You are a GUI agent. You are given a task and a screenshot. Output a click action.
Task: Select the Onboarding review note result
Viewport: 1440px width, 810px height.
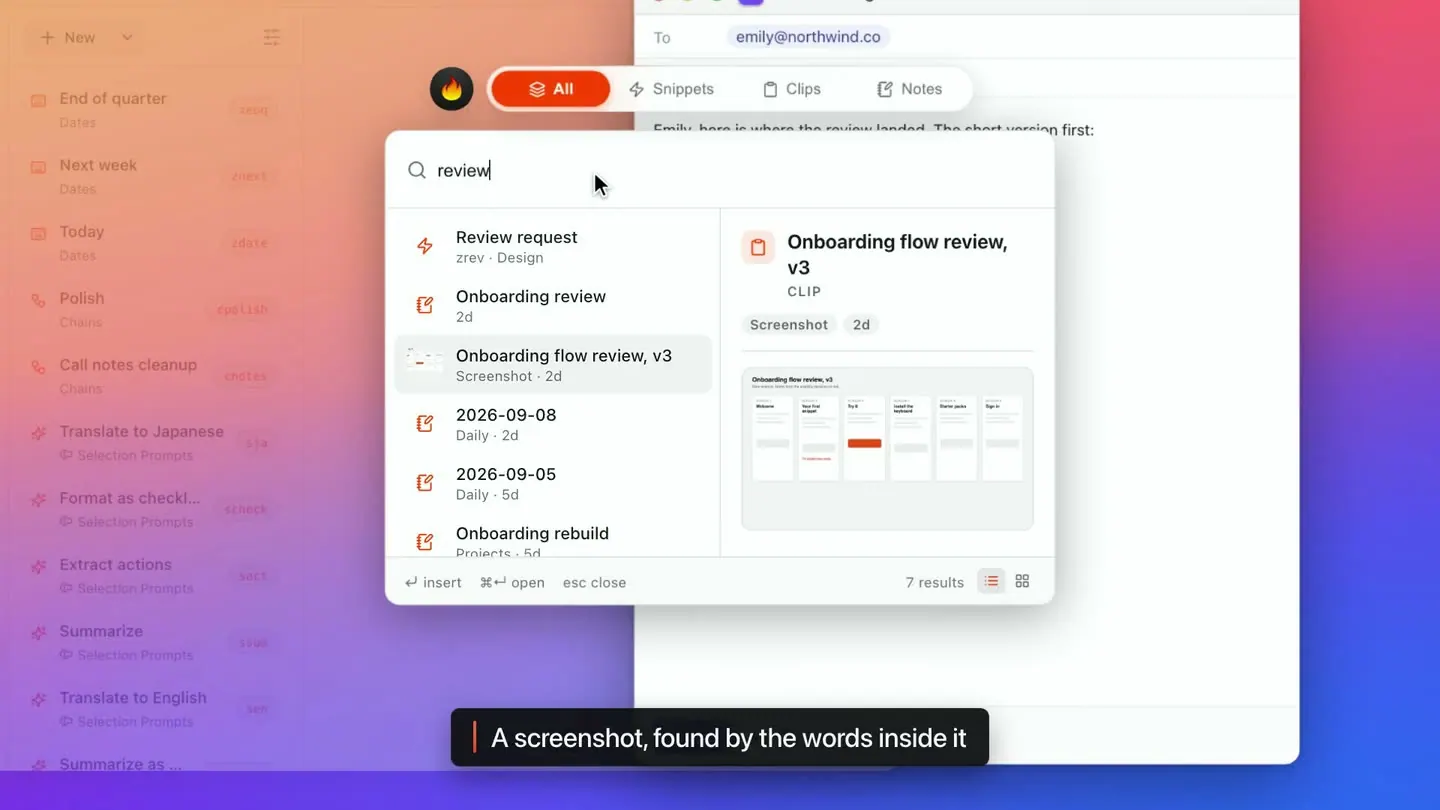coord(553,305)
